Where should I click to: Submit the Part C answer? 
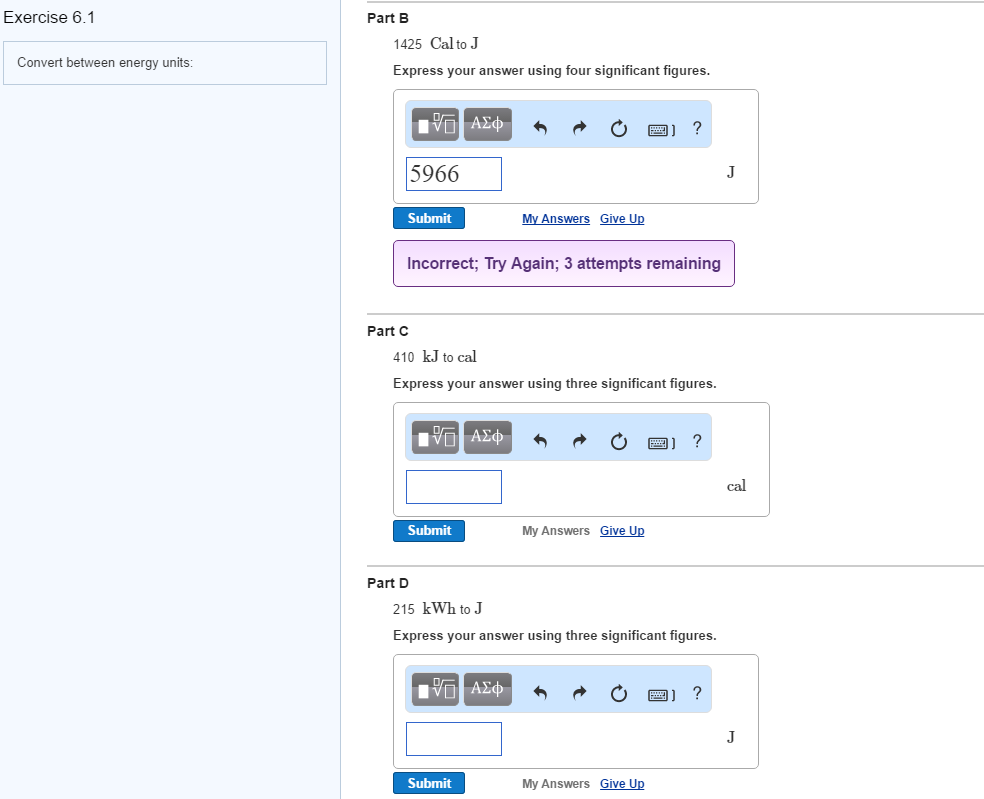point(429,531)
